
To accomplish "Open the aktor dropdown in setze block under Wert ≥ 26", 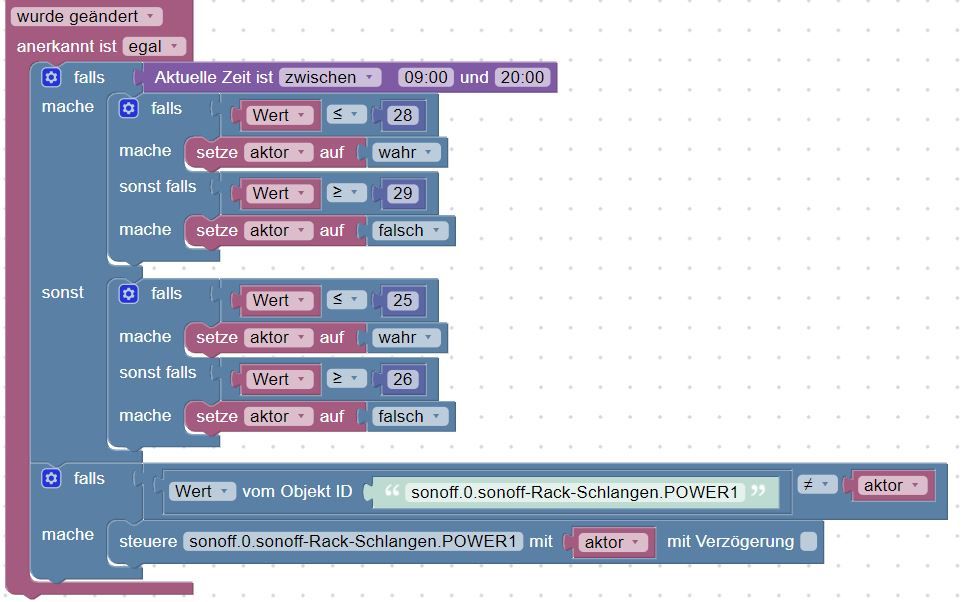I will 278,416.
